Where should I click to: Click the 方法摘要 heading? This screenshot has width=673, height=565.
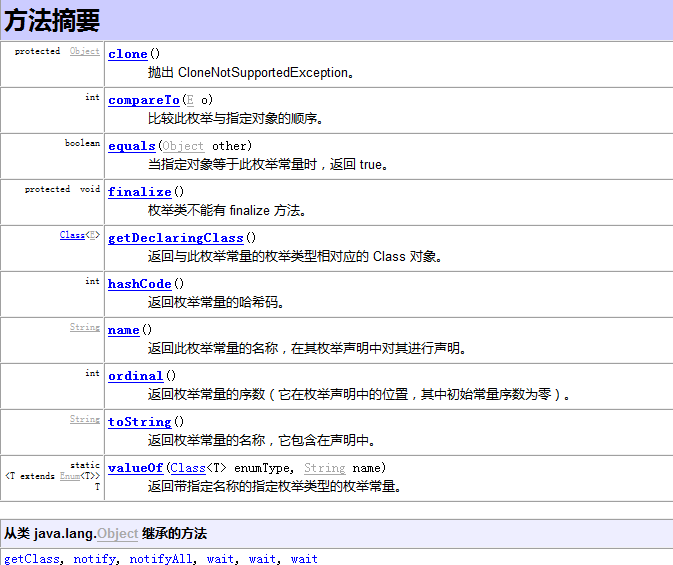52,20
